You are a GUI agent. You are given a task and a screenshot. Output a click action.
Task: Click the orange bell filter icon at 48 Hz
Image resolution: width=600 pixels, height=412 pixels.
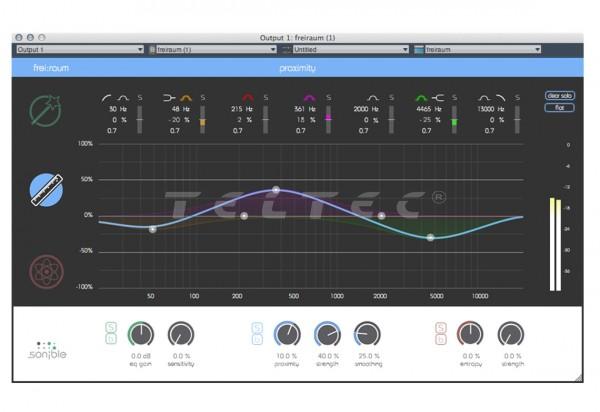point(186,97)
